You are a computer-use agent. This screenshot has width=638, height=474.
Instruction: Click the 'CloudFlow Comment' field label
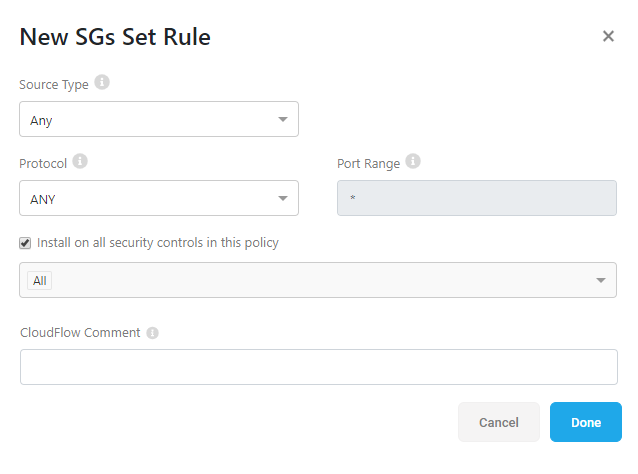[80, 332]
